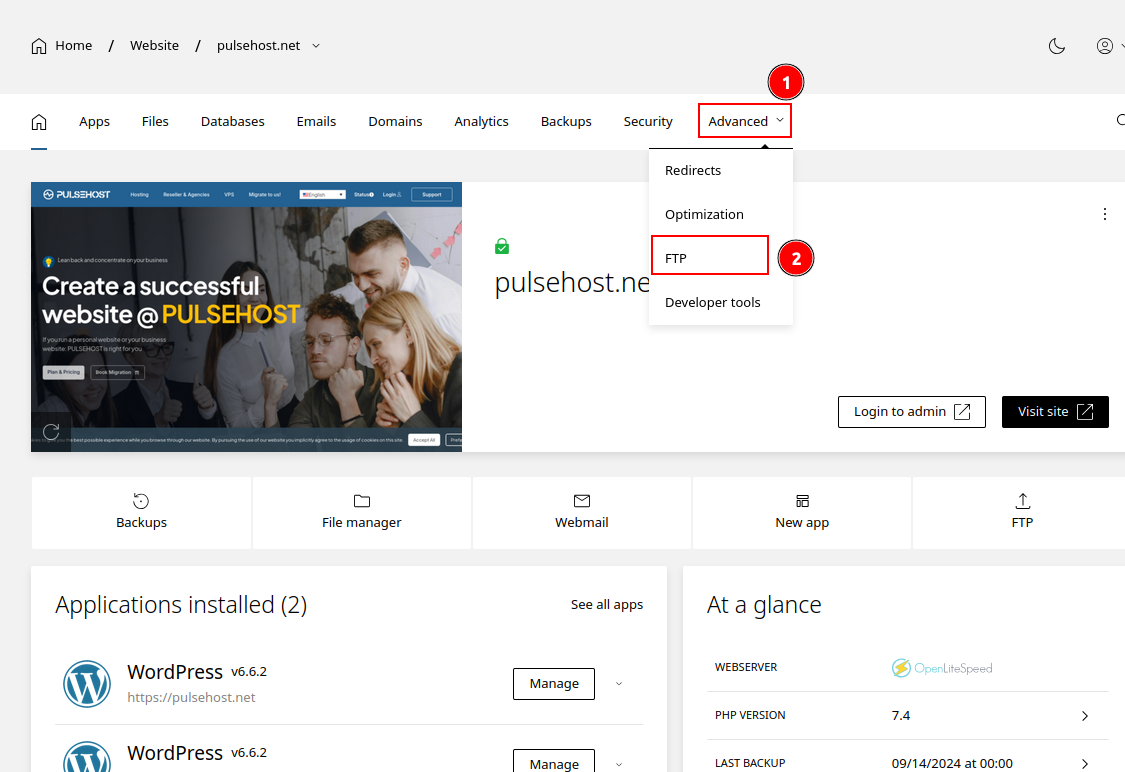
Task: Open the three-dot site options menu
Action: click(1104, 214)
